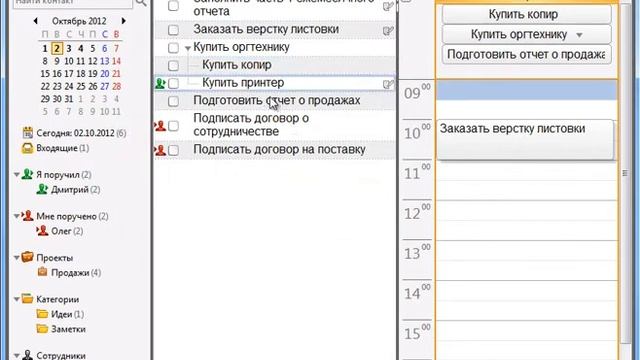Click green delegated icon beside Купить принтер
Viewport: 640px width, 360px height.
coord(160,83)
